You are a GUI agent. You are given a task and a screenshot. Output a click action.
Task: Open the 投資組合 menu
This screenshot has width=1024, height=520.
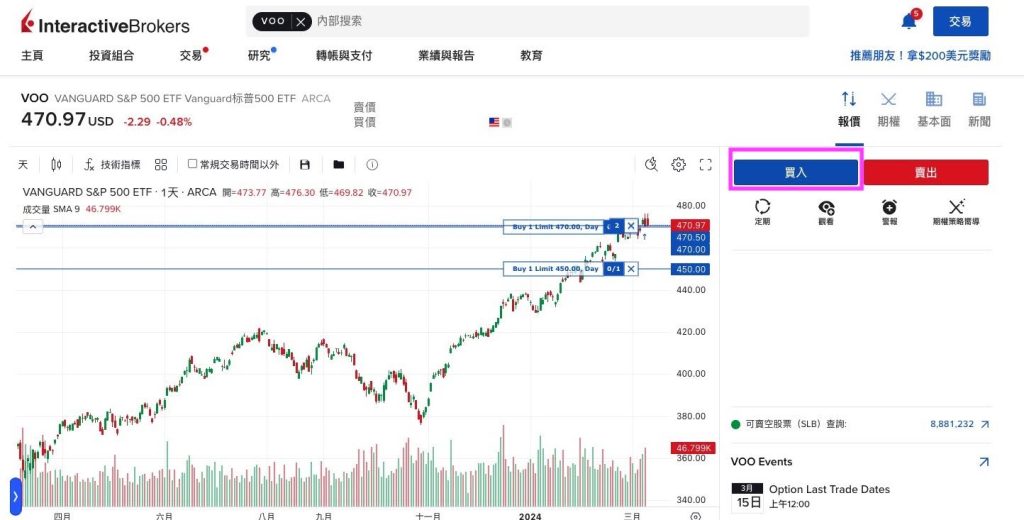(111, 56)
